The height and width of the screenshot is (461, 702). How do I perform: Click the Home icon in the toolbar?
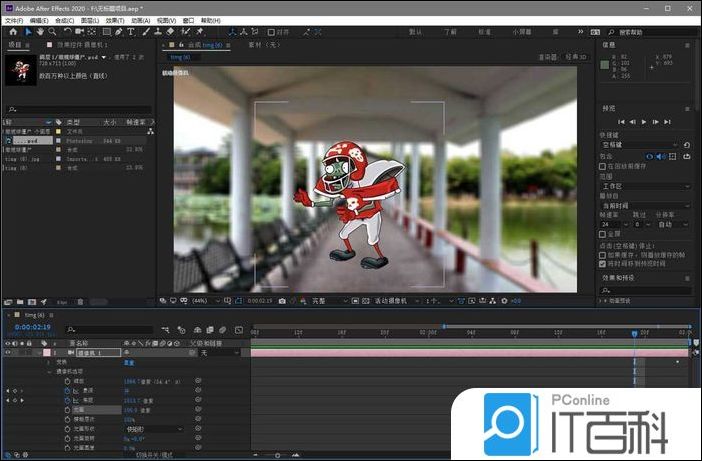pyautogui.click(x=13, y=32)
